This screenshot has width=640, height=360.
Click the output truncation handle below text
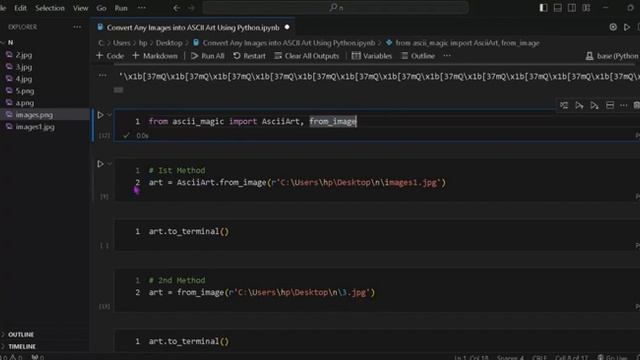click(x=118, y=90)
